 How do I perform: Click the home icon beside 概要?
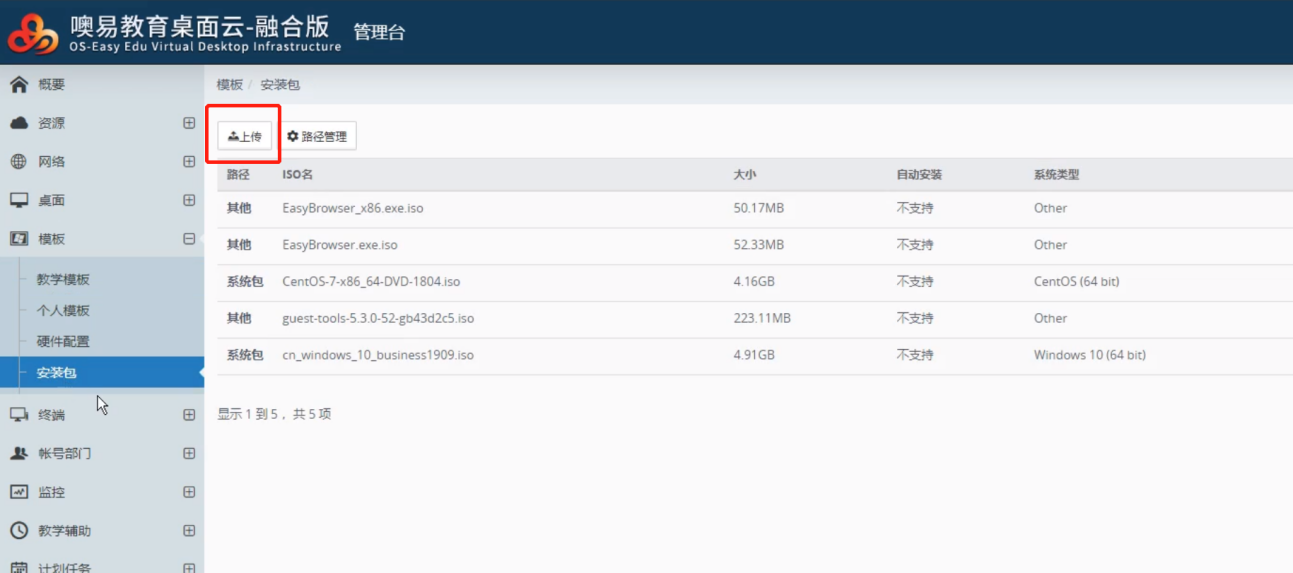[19, 85]
